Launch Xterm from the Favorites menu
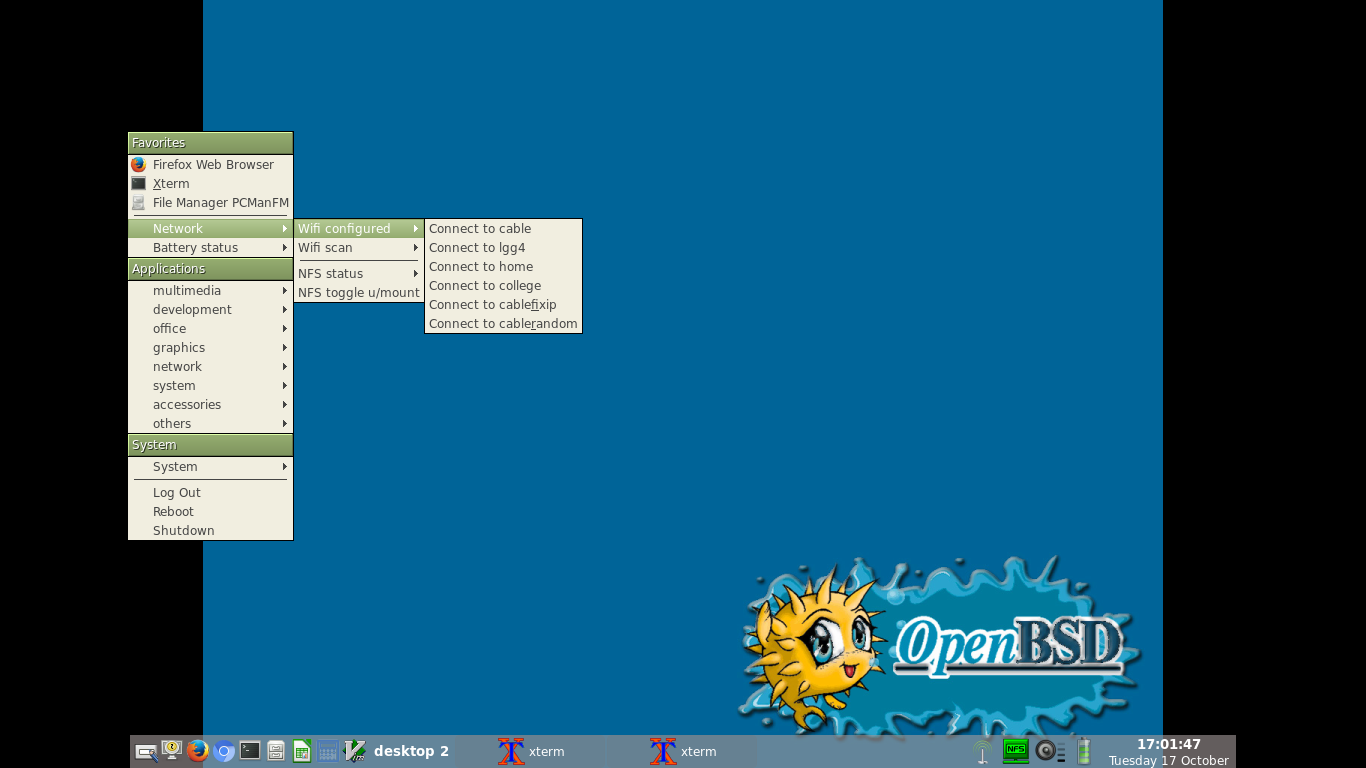1366x768 pixels. (210, 184)
